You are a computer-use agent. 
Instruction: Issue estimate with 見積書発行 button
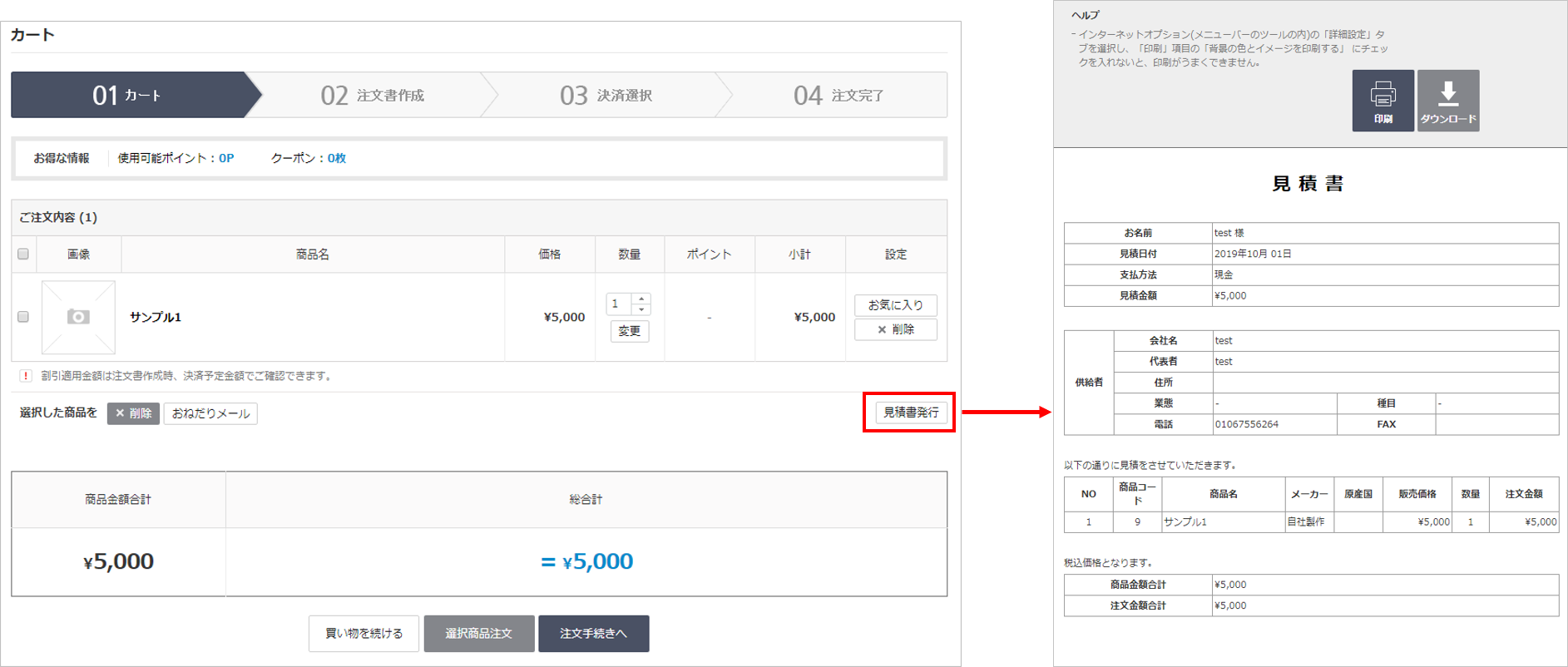[910, 413]
